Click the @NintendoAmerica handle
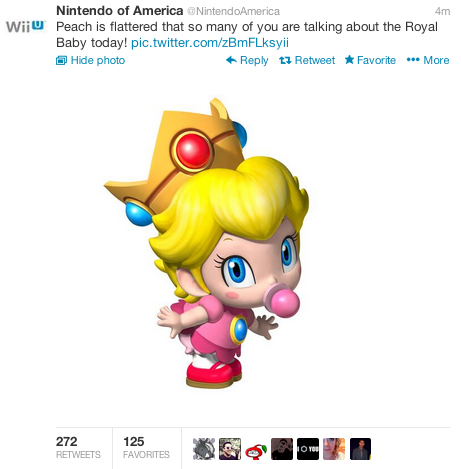The width and height of the screenshot is (461, 469). point(233,11)
